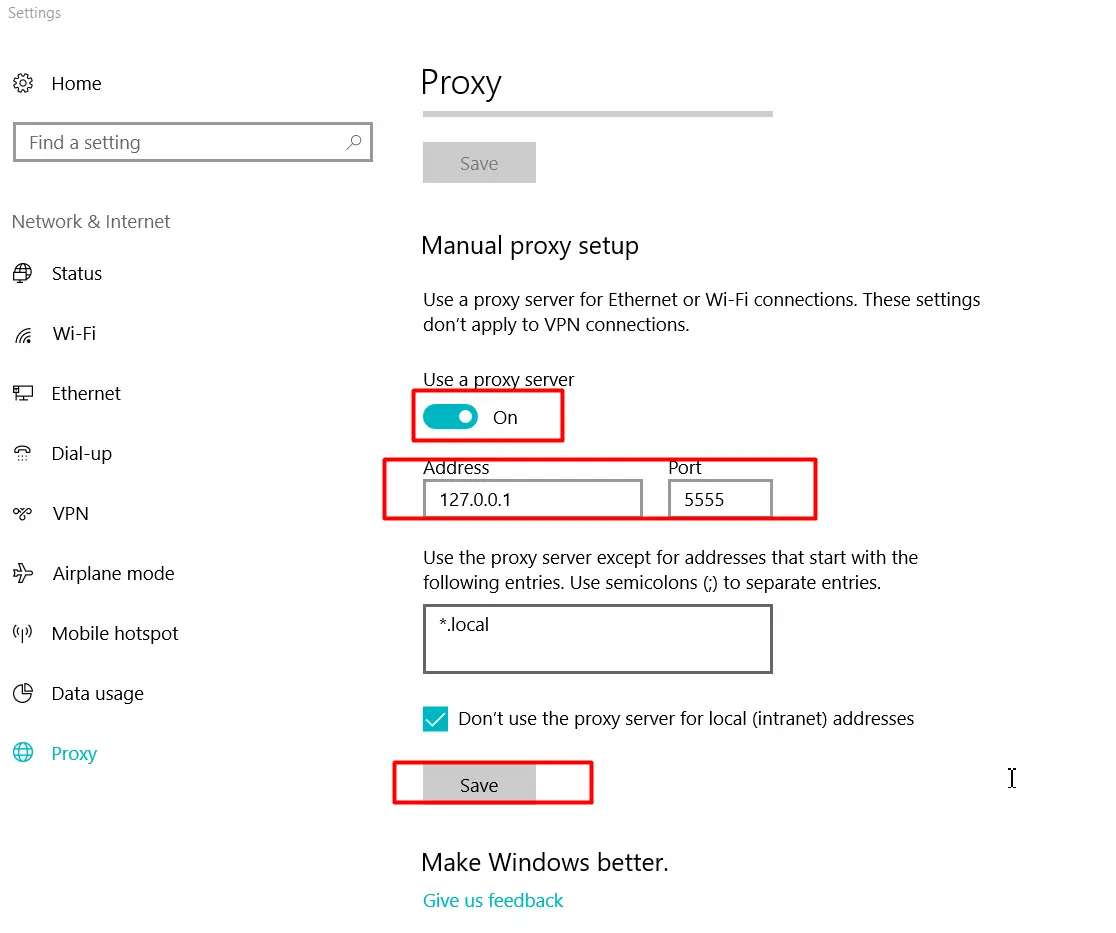Open the Proxy settings page

[x=74, y=753]
